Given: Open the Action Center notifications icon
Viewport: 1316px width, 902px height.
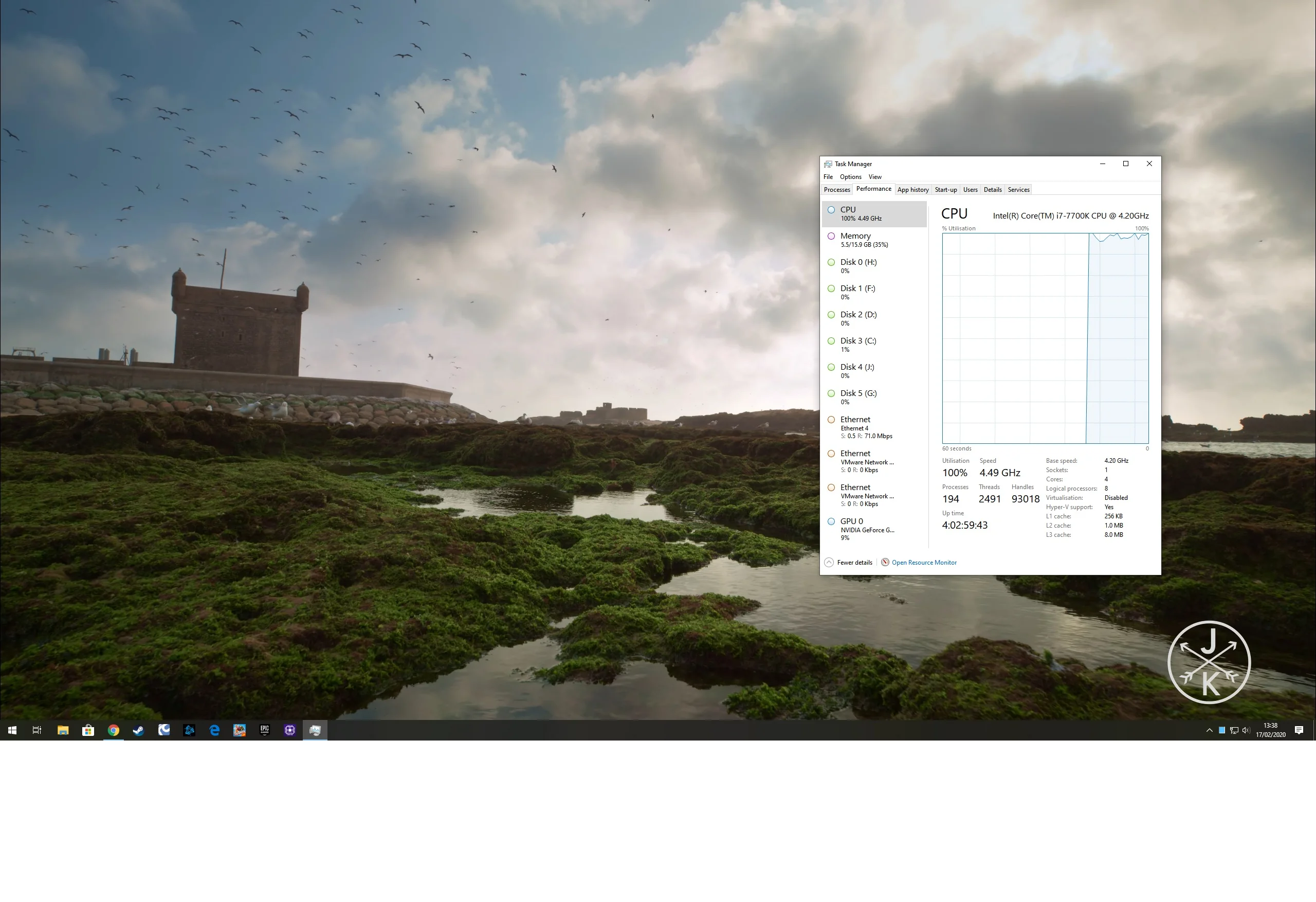Looking at the screenshot, I should pyautogui.click(x=1299, y=730).
